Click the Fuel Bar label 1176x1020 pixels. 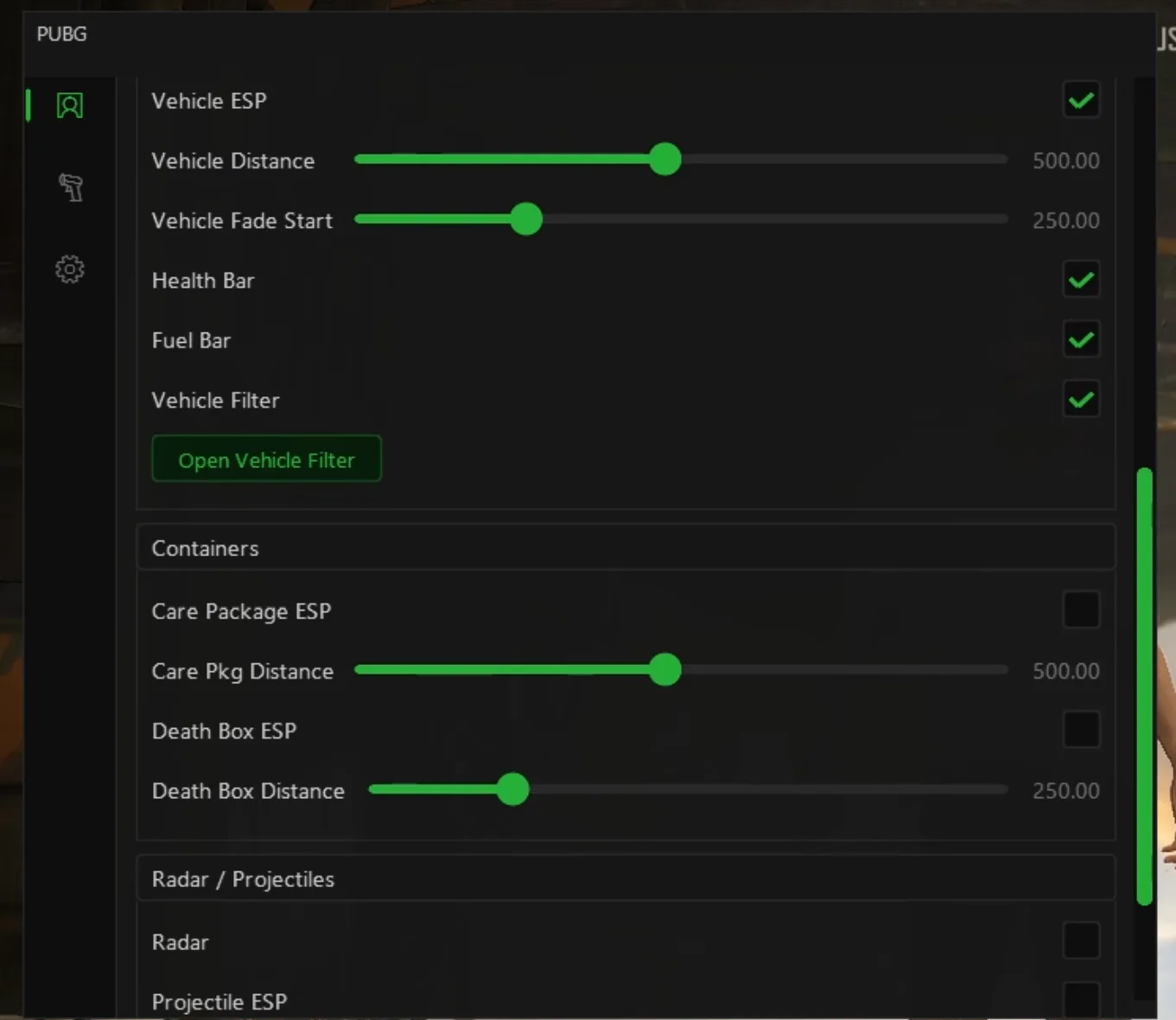(x=191, y=340)
